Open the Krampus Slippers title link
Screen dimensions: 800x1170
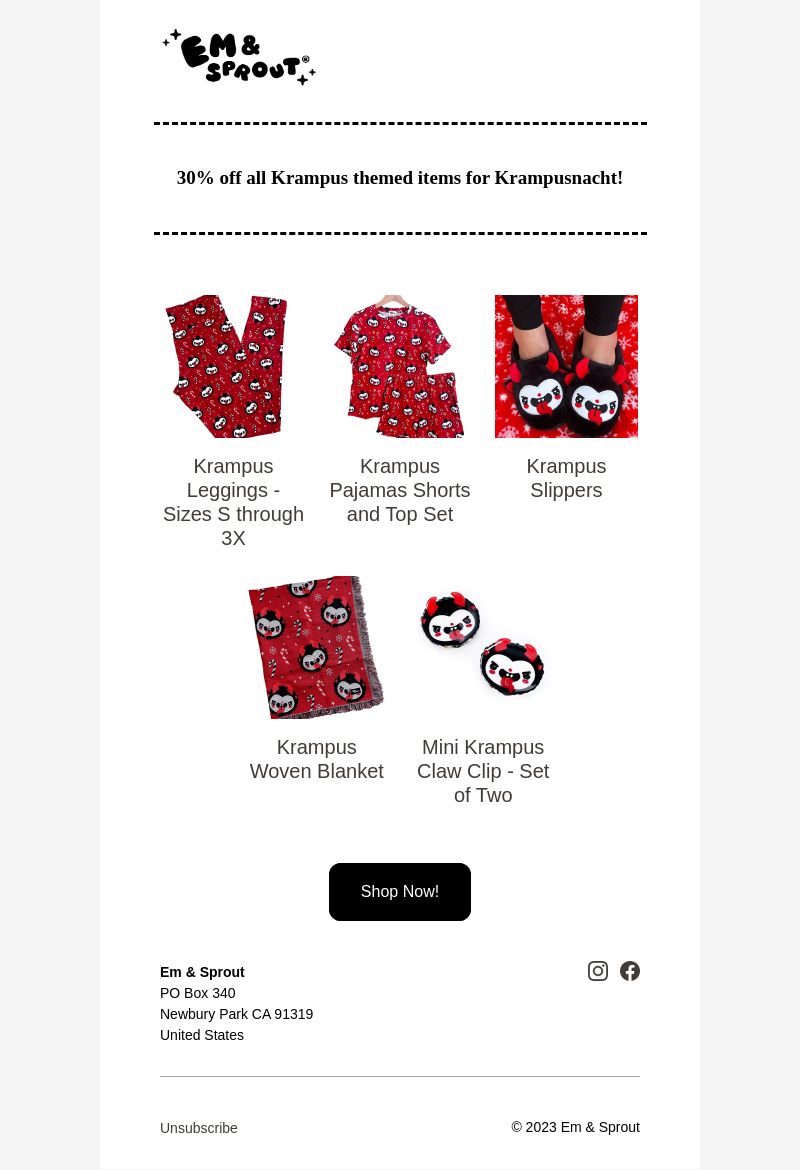click(x=566, y=478)
